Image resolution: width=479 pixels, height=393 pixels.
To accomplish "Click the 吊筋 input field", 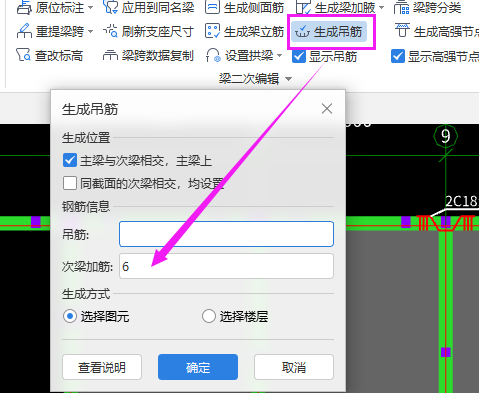I will coord(226,234).
